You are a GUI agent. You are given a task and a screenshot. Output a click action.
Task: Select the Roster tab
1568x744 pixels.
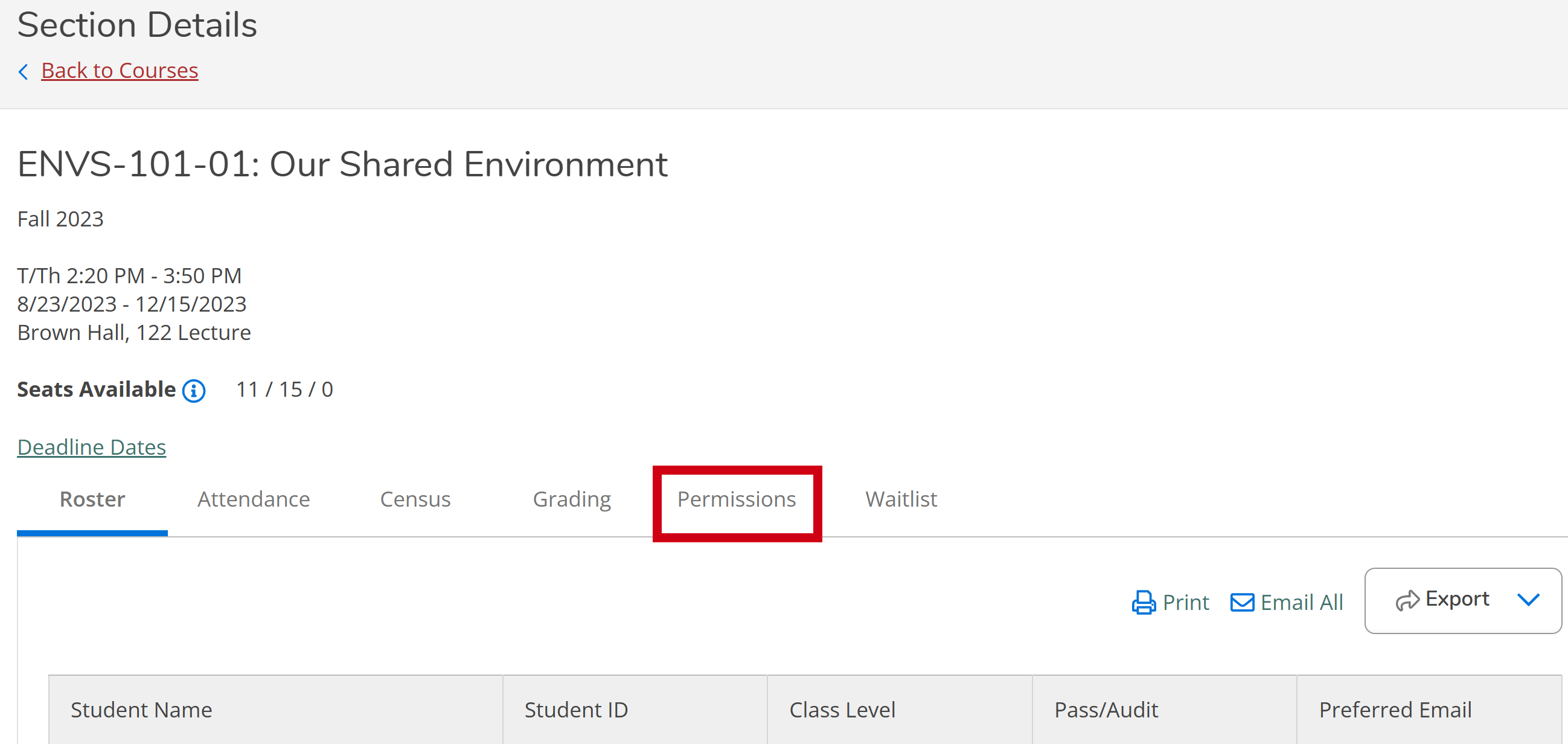pos(92,499)
